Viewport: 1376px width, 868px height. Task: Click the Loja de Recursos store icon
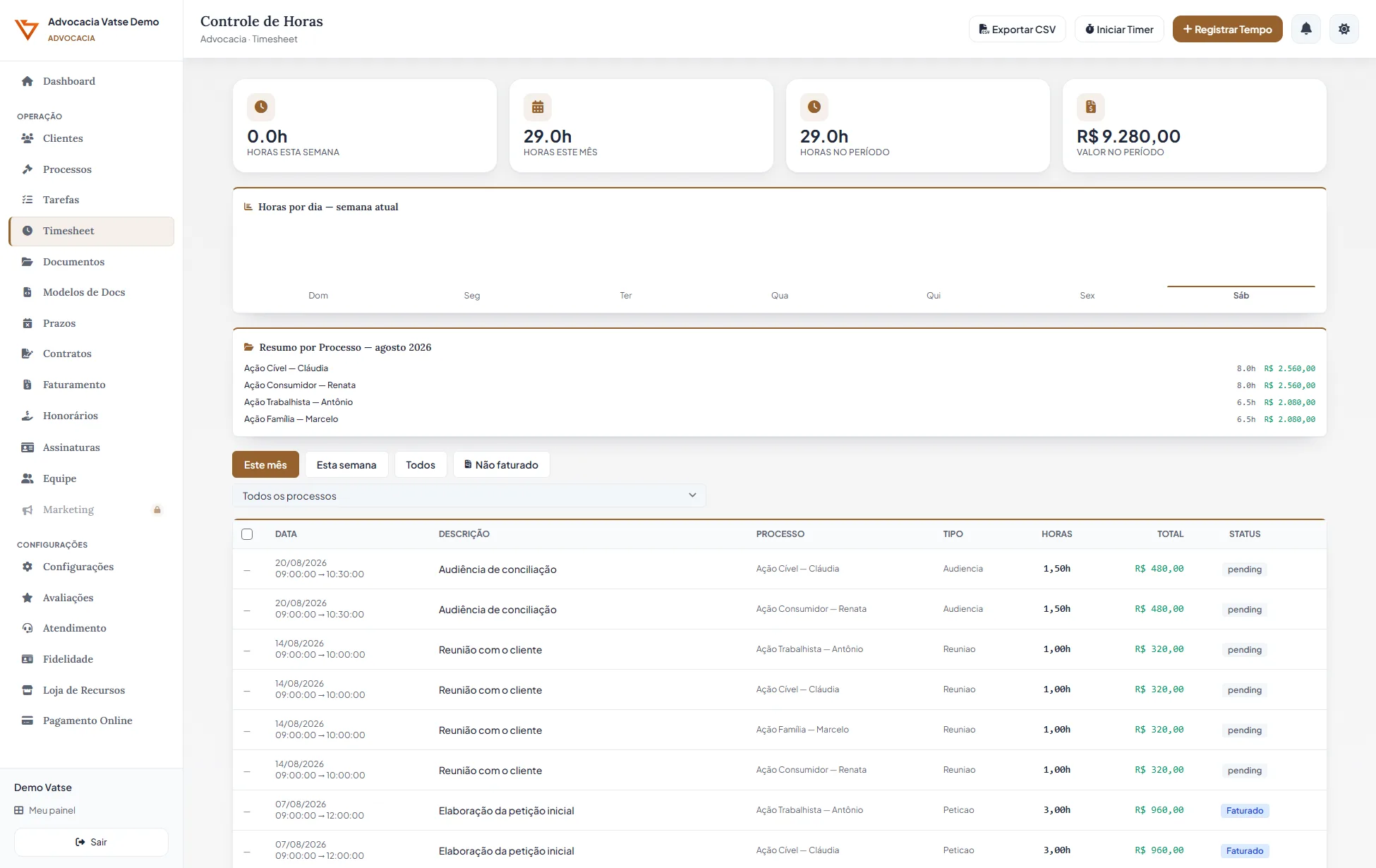click(28, 690)
